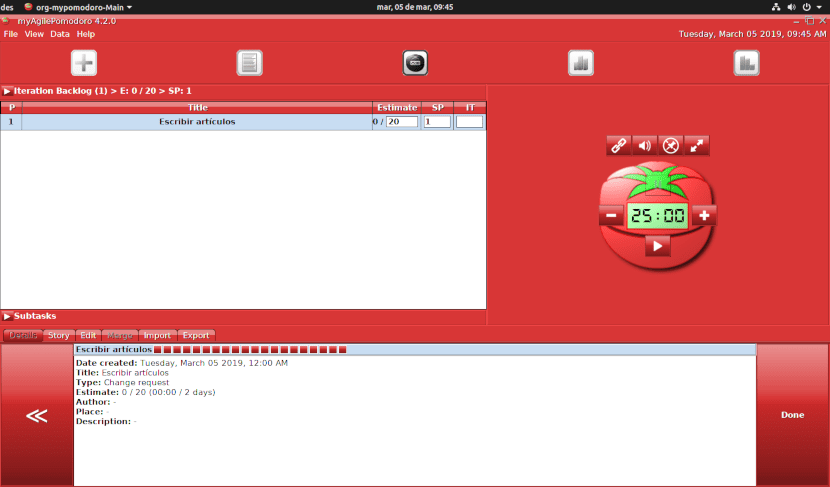
Task: Click the Date created line in details
Action: tap(182, 363)
